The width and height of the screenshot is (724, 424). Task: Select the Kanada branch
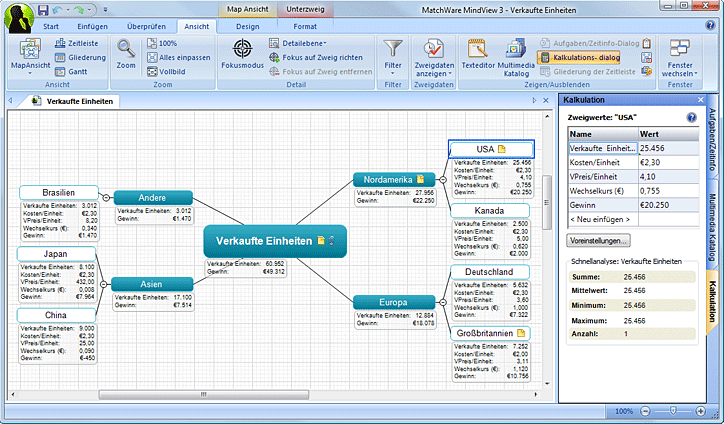[x=489, y=211]
